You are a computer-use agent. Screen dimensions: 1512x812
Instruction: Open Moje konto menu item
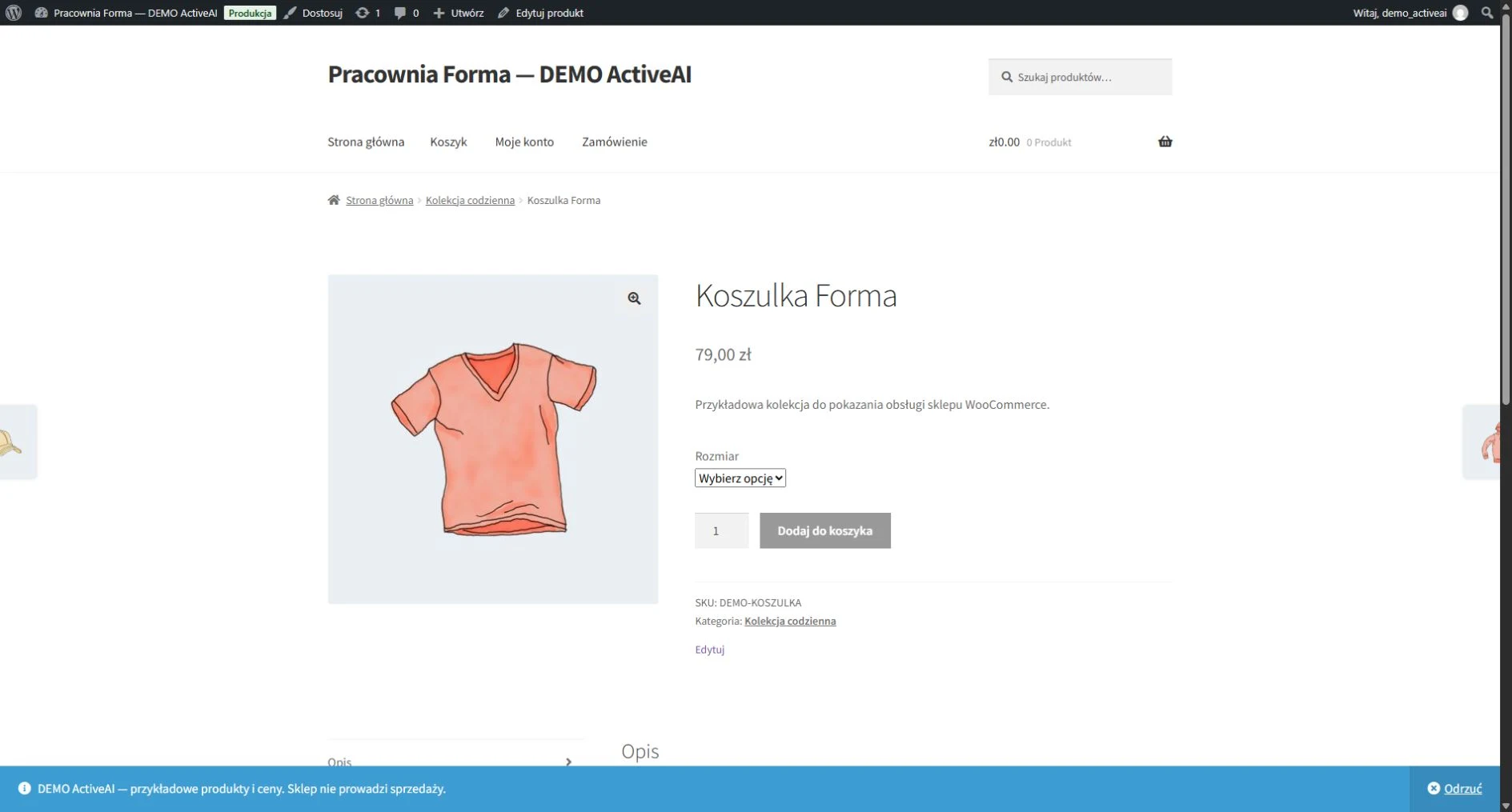click(x=524, y=142)
